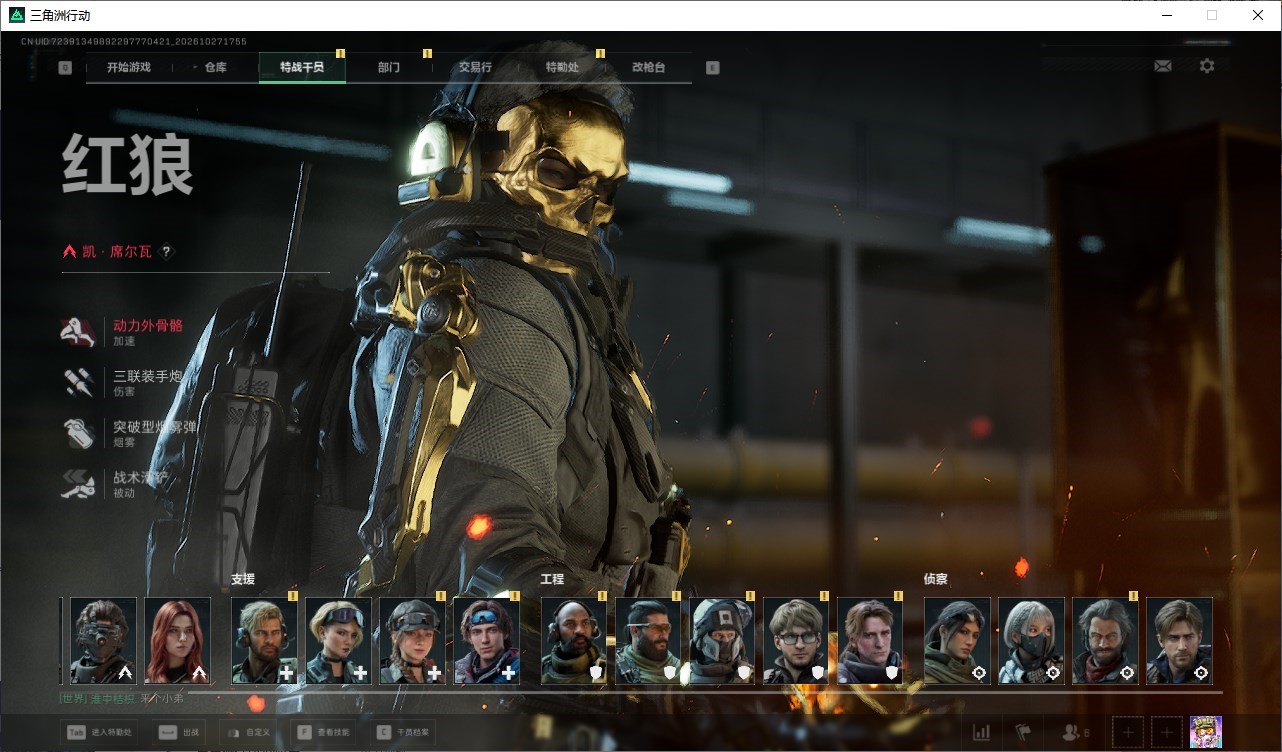Screen dimensions: 1282x752
Task: Select the 突破型烟雾弹 skill icon
Action: point(79,433)
